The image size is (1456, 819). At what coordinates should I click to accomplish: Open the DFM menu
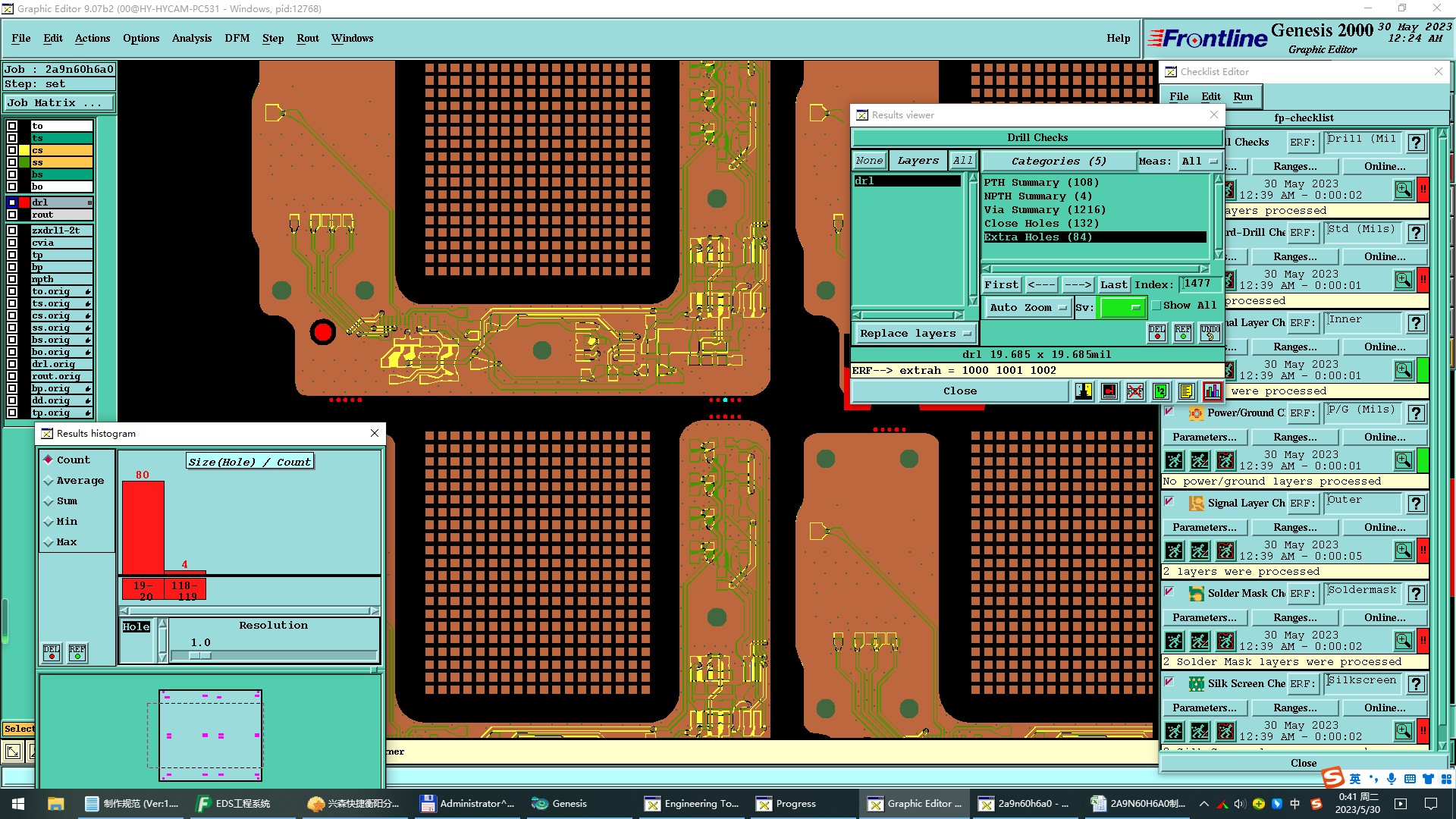click(x=237, y=38)
